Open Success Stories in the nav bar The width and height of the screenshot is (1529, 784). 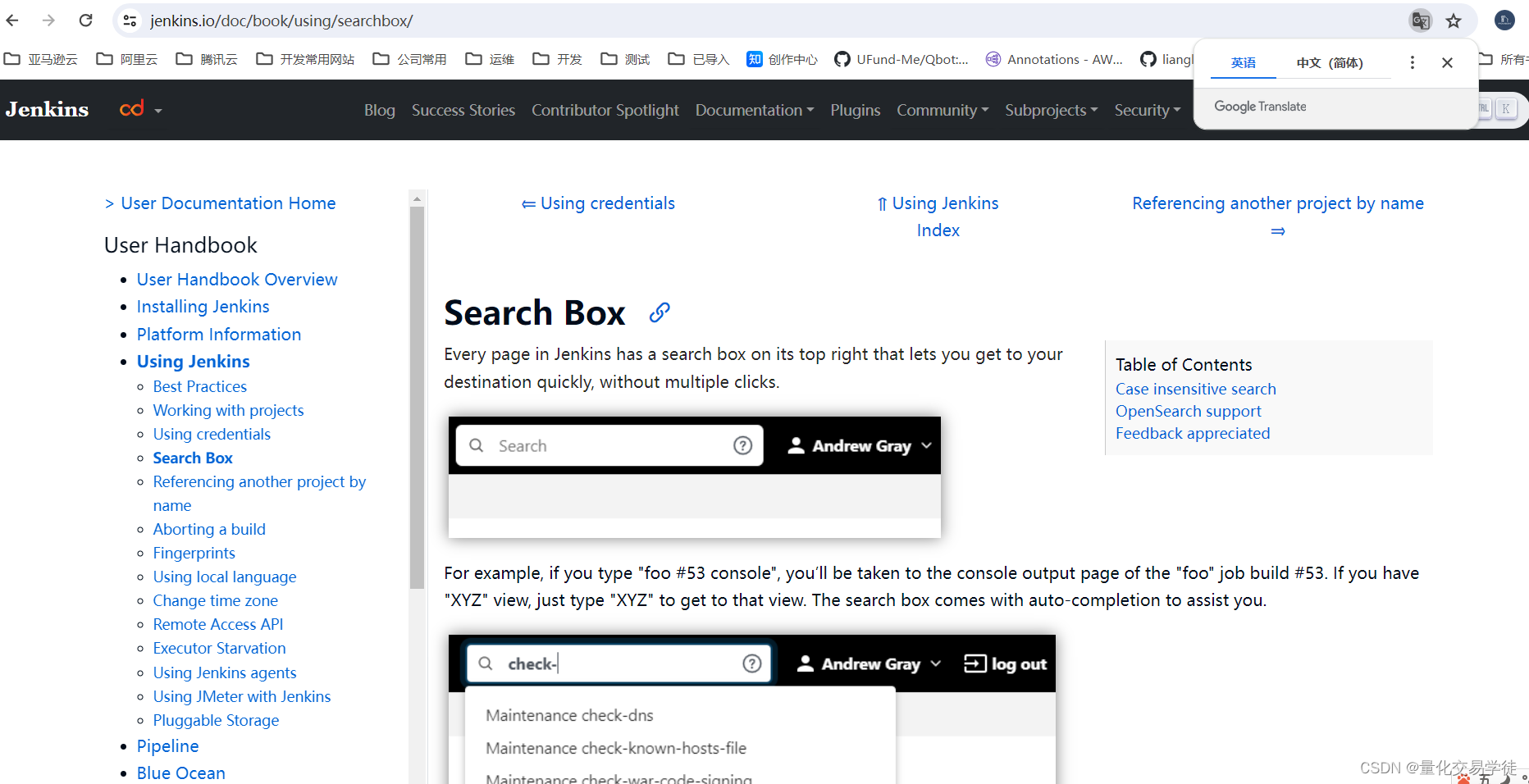(x=463, y=110)
